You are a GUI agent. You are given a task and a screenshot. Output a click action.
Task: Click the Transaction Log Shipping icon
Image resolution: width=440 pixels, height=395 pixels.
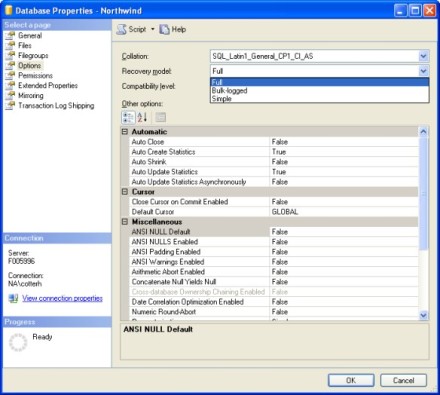[10, 105]
